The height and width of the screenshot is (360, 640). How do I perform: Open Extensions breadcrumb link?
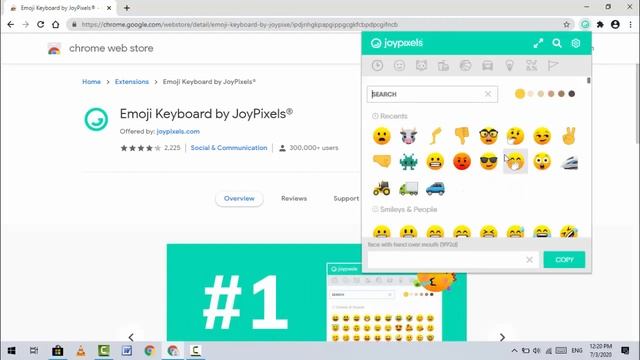pos(132,82)
